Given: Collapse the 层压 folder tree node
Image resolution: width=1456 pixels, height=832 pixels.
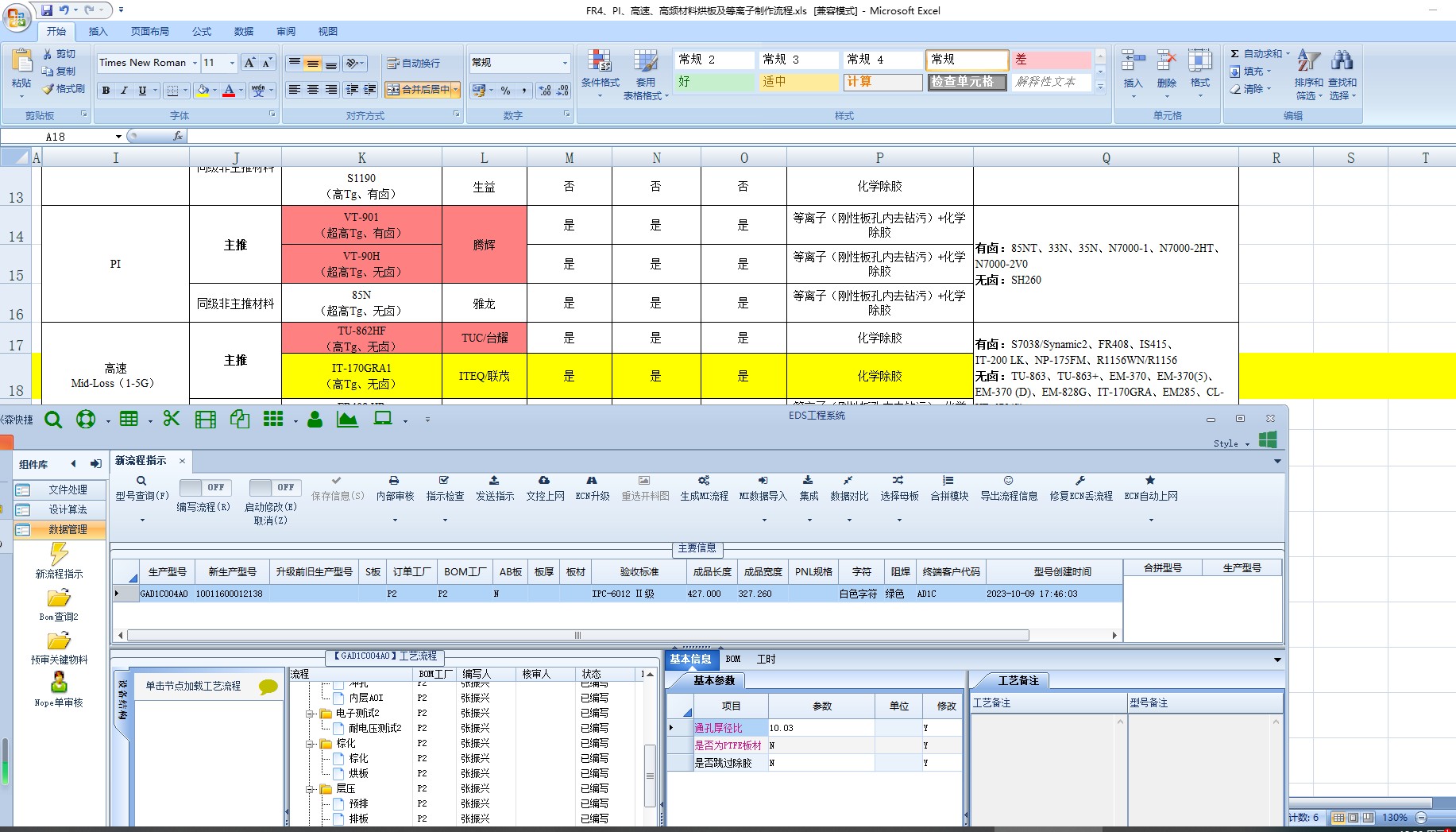Looking at the screenshot, I should click(310, 789).
